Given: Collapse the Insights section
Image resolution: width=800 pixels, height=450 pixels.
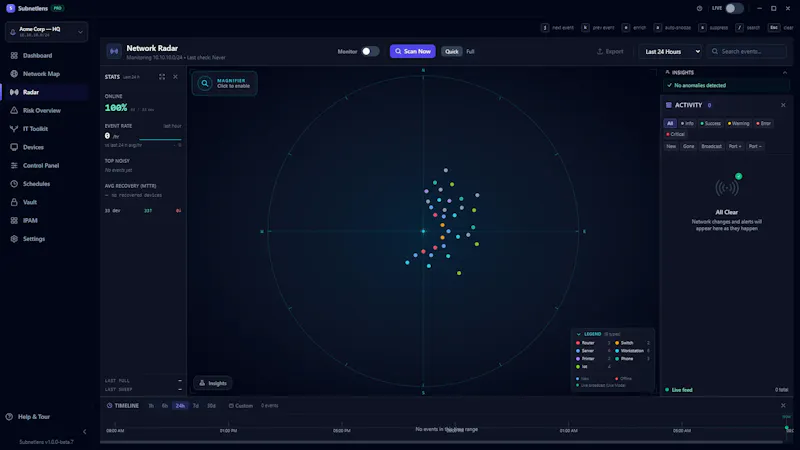Looking at the screenshot, I should [x=785, y=72].
